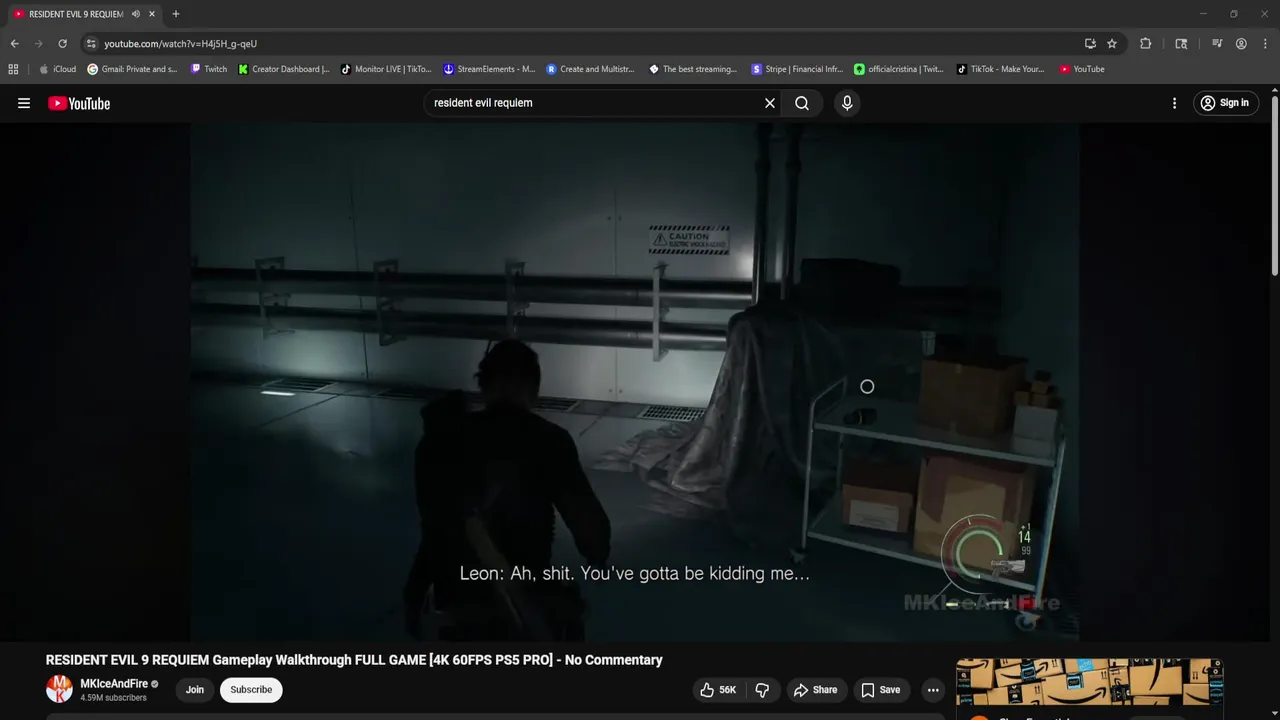
Task: Click the address bar URL
Action: (x=180, y=44)
